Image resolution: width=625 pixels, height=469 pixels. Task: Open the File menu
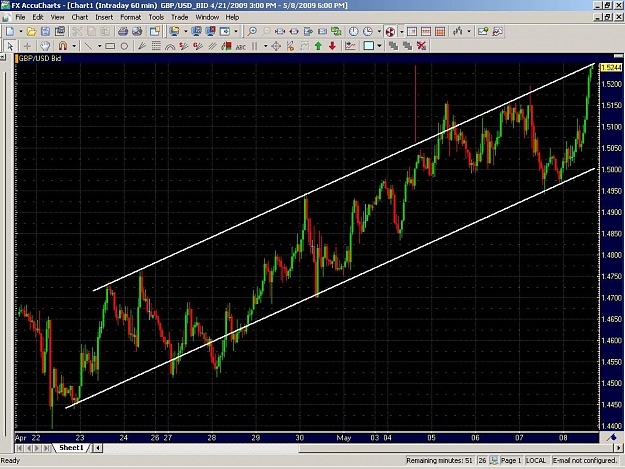point(20,17)
